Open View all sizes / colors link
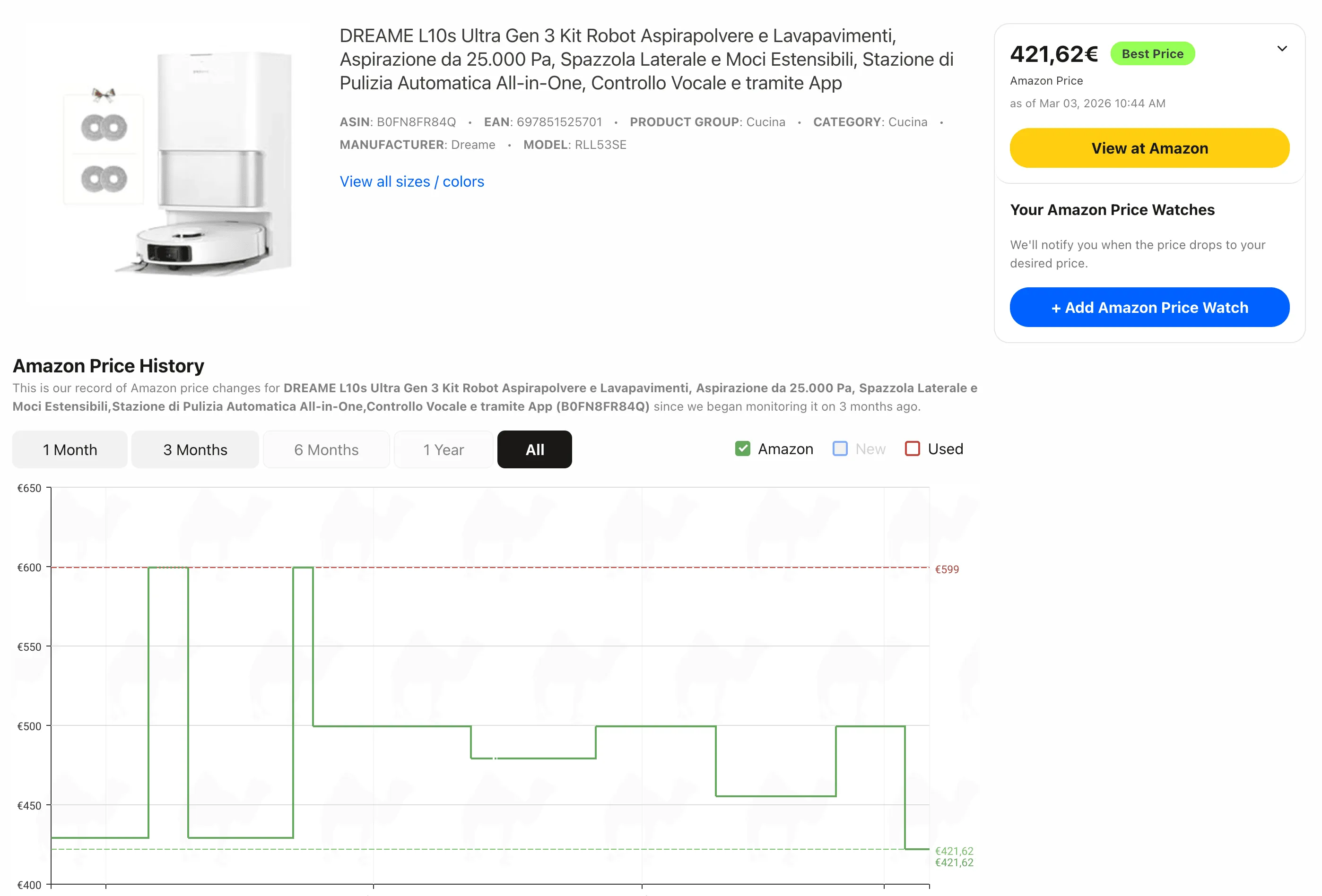This screenshot has width=1322, height=896. tap(412, 181)
